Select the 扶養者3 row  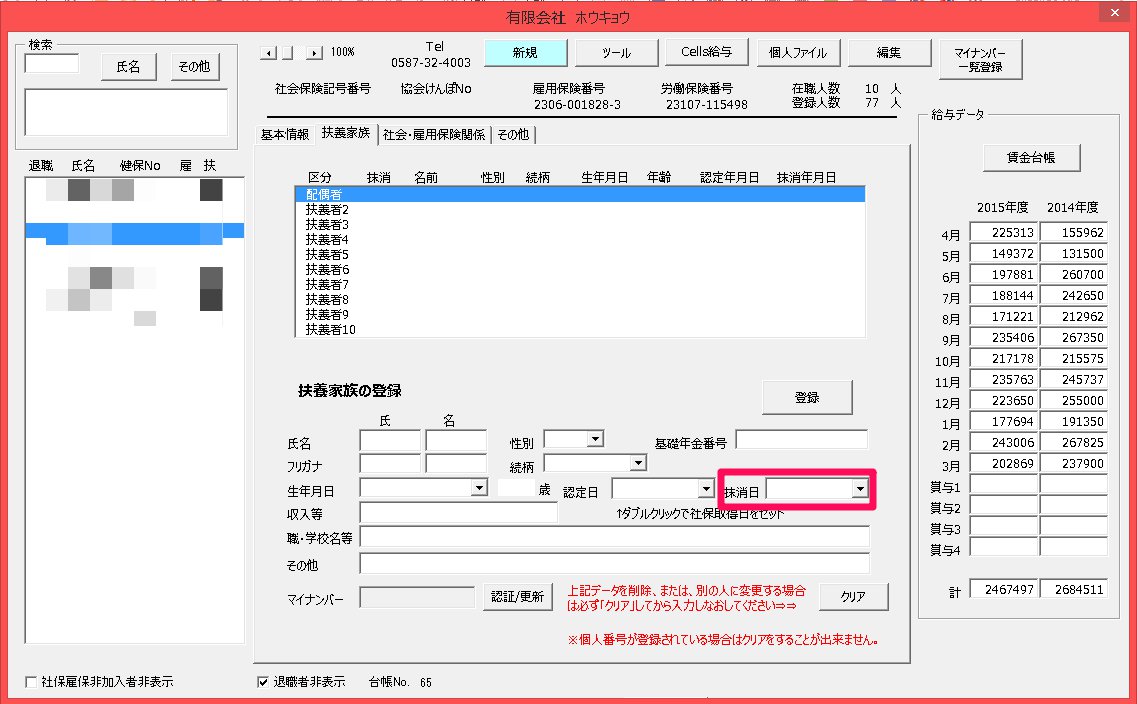(x=580, y=225)
